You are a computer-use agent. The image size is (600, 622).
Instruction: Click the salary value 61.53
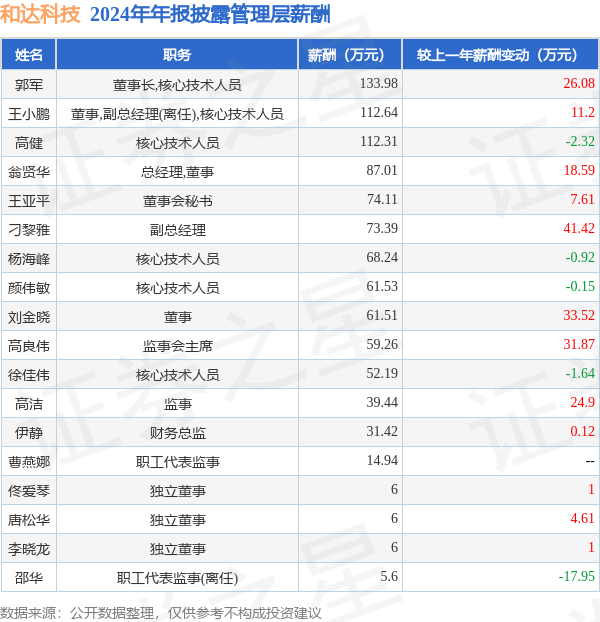[382, 286]
